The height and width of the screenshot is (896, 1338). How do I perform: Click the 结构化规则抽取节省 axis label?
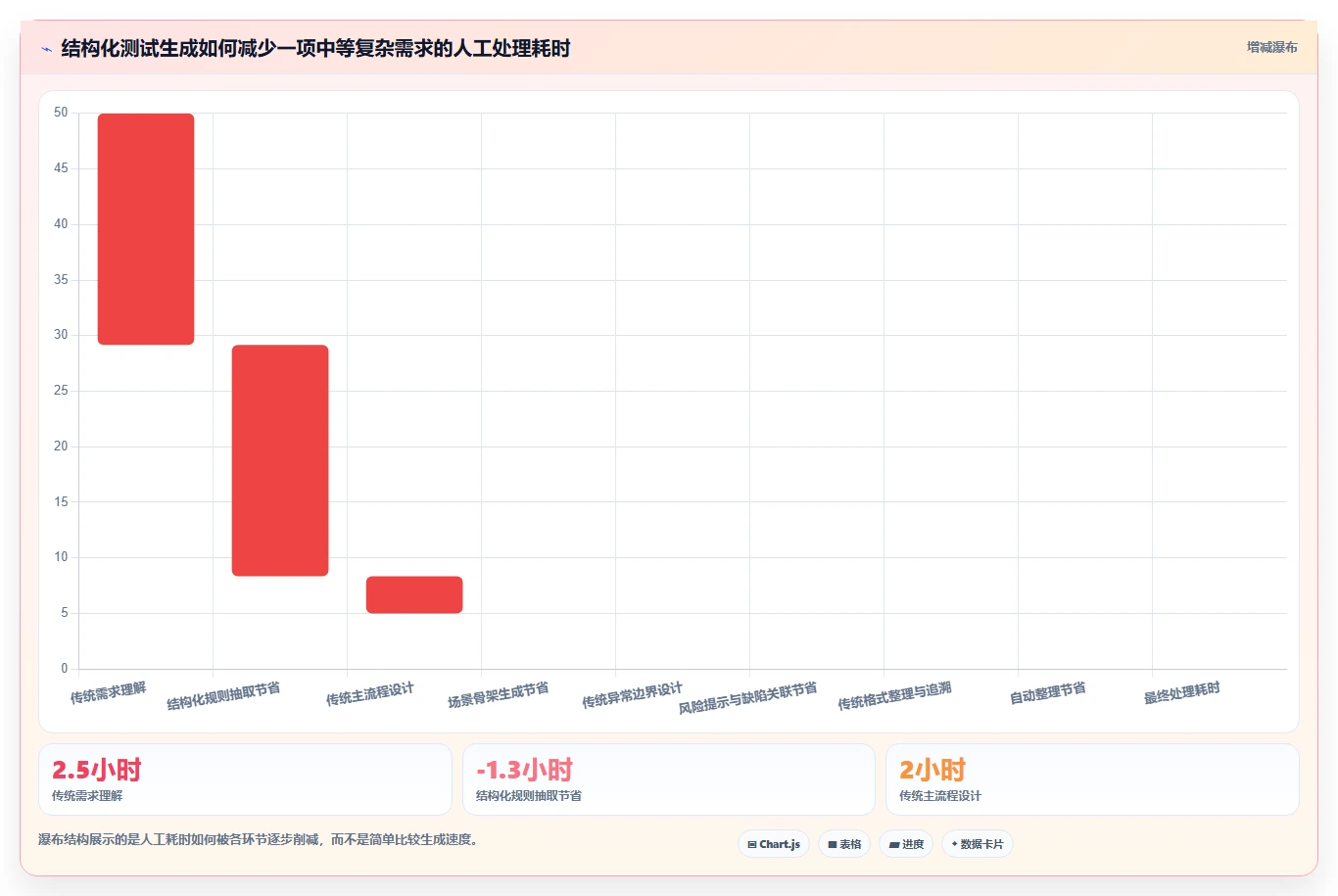(223, 696)
